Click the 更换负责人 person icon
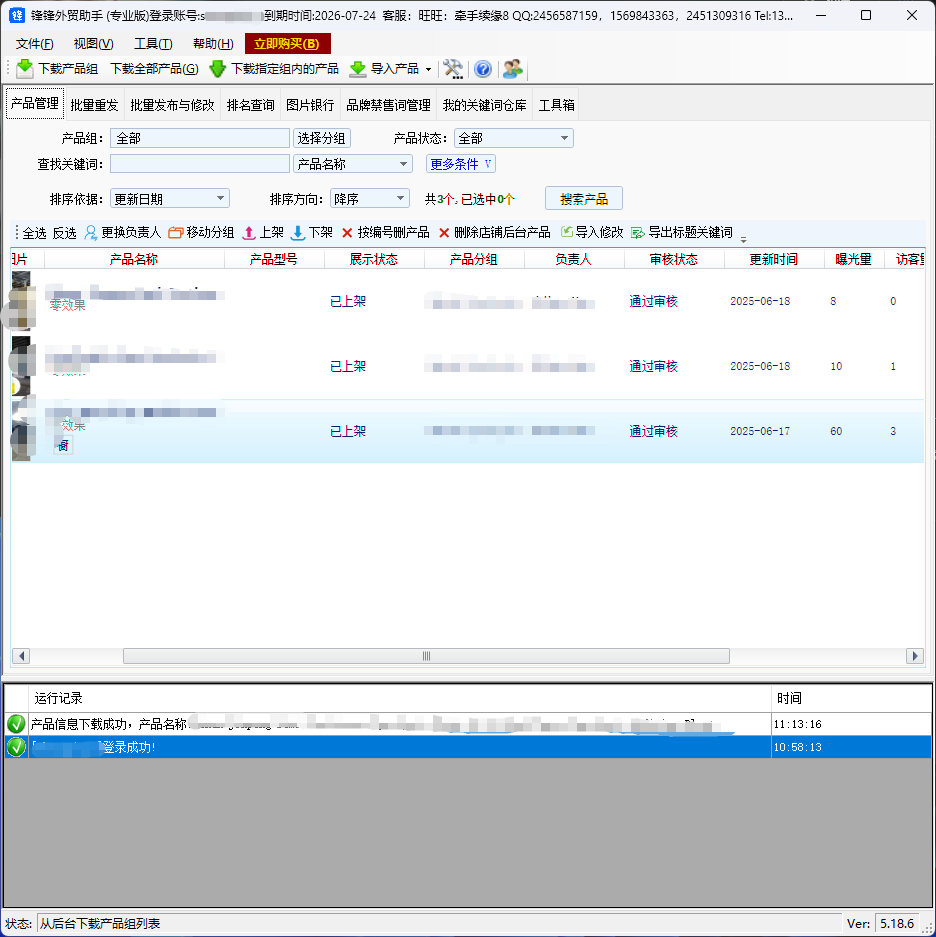This screenshot has width=936, height=937. 91,233
